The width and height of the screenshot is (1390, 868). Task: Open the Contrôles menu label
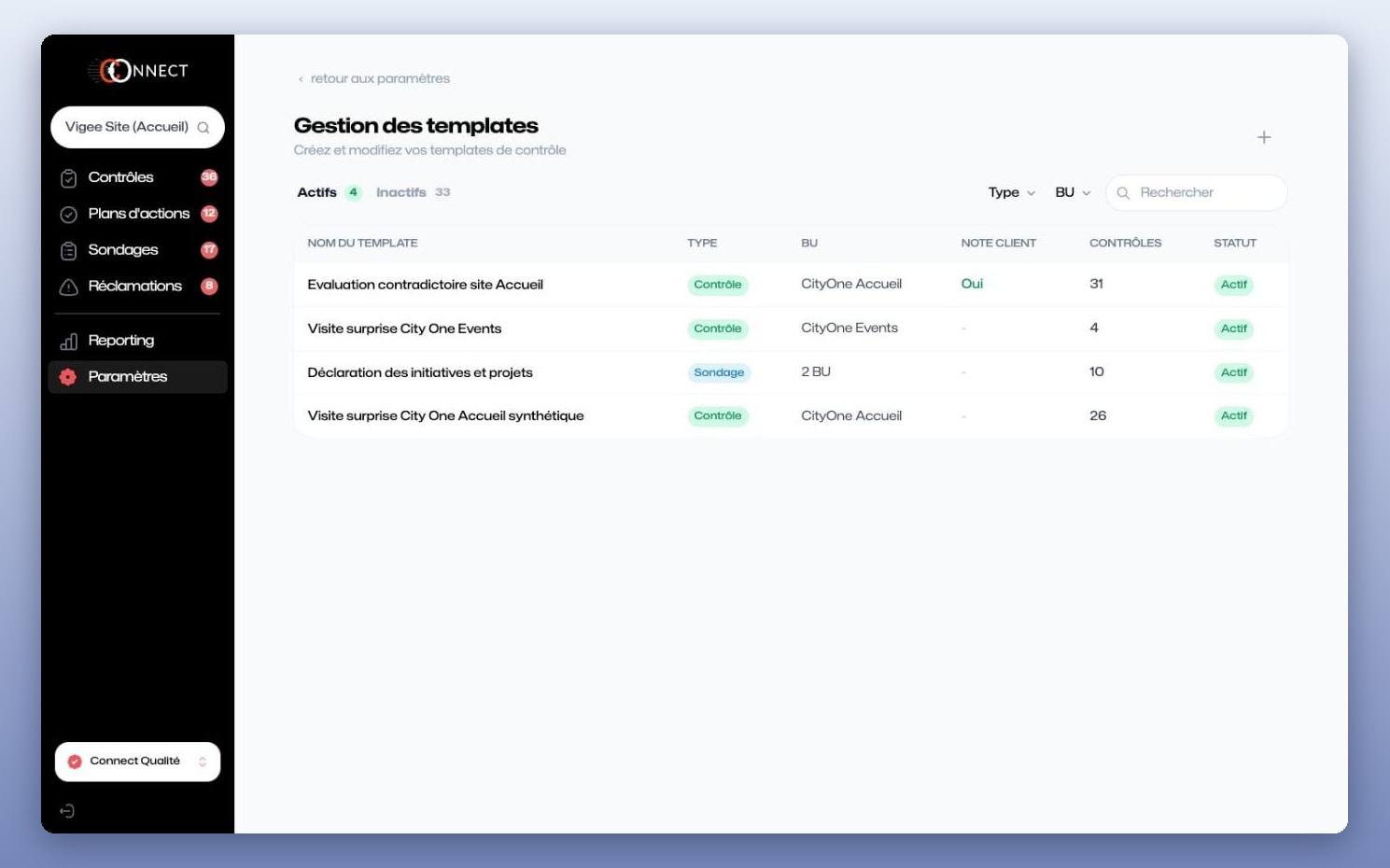coord(120,177)
